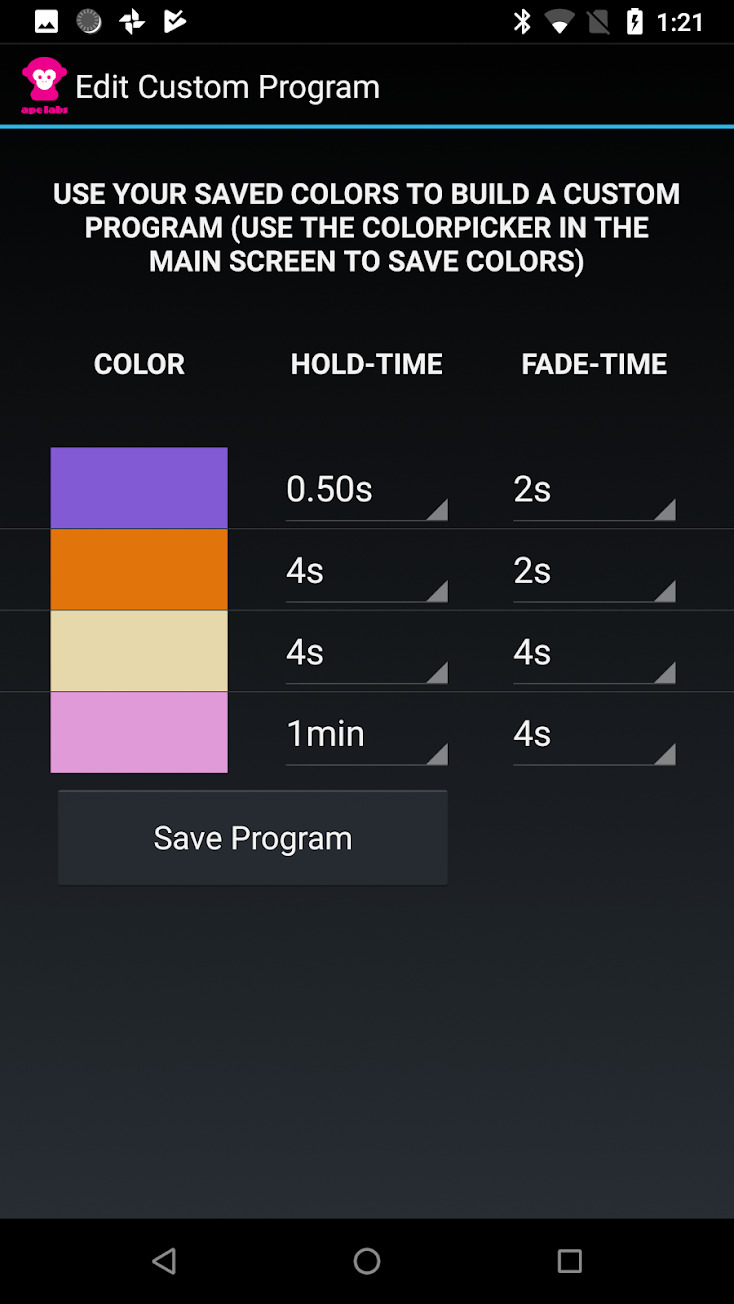Open orange row's 4s hold-time dropdown

coord(366,572)
